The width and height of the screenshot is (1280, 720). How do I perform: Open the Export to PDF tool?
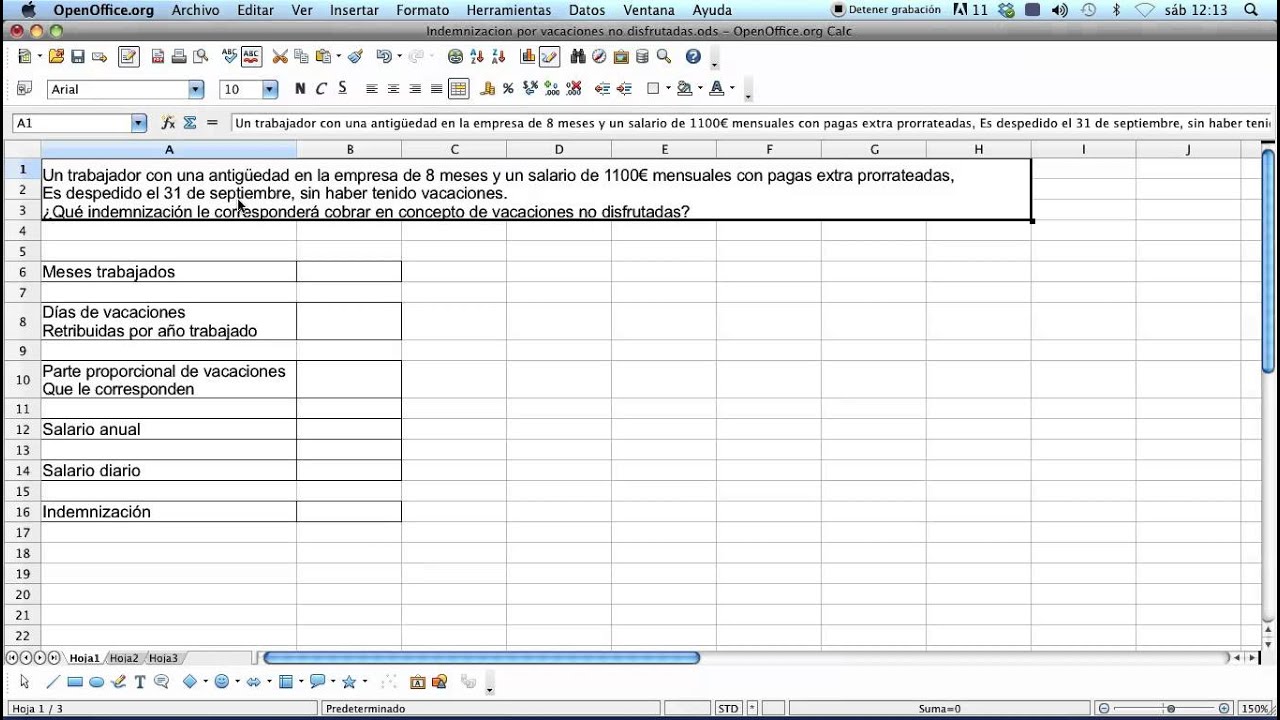click(159, 57)
